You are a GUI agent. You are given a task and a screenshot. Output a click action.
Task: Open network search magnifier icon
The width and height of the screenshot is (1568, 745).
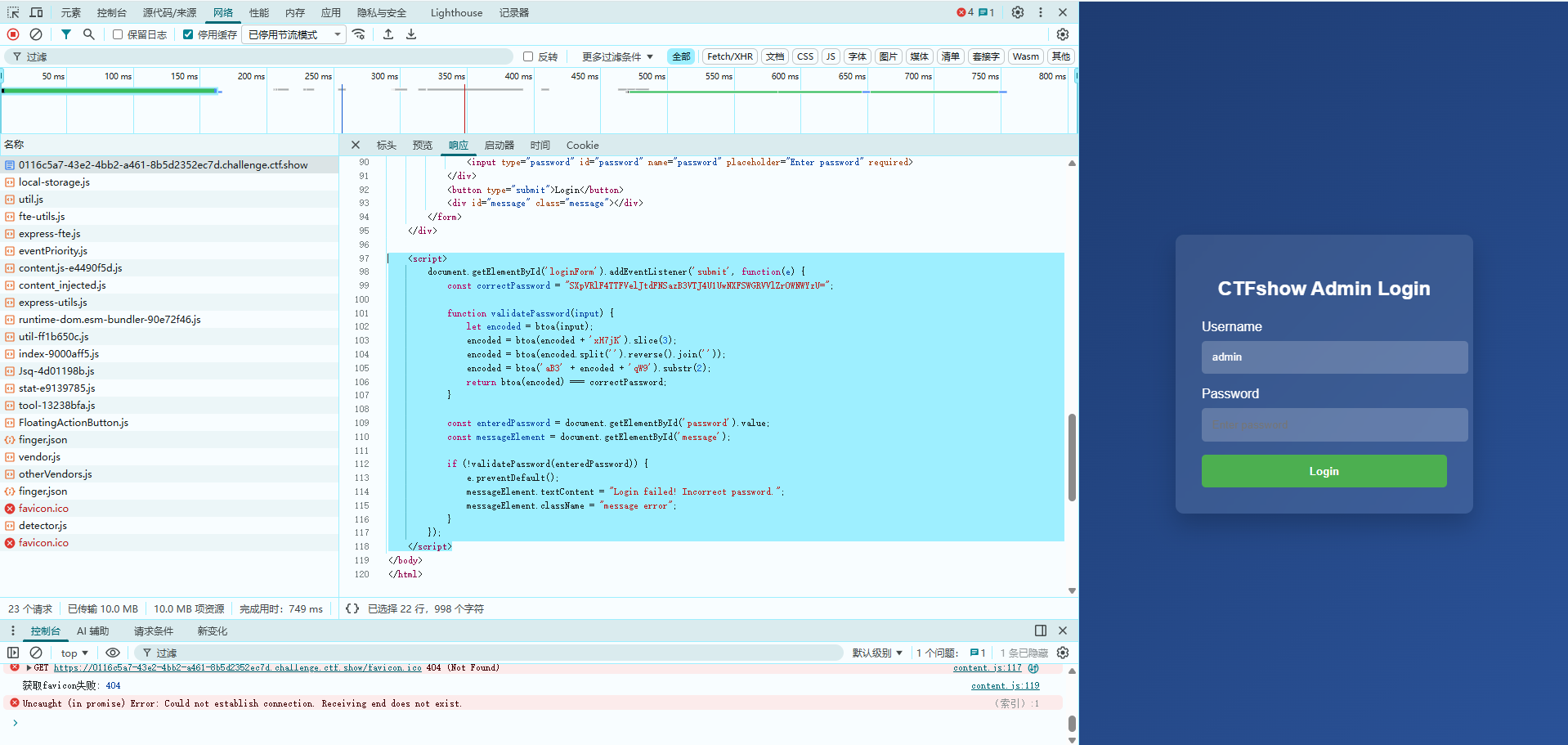[89, 34]
